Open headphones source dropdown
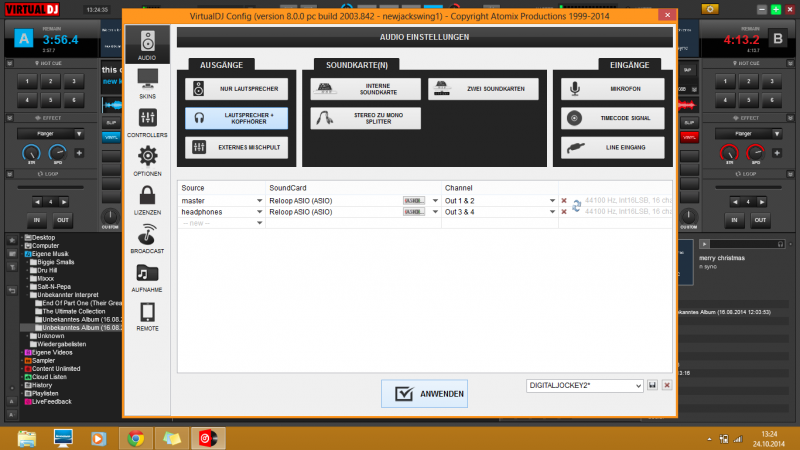Image resolution: width=800 pixels, height=450 pixels. click(259, 212)
